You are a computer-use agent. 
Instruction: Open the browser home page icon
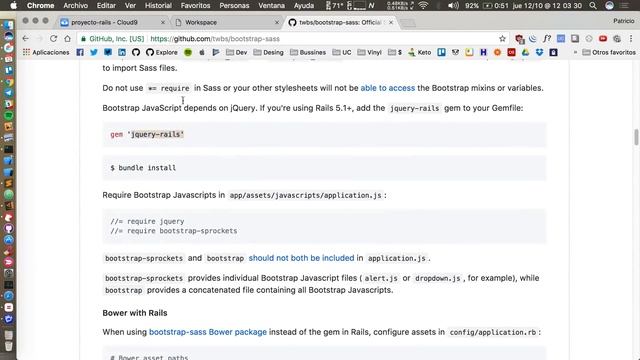coord(67,38)
